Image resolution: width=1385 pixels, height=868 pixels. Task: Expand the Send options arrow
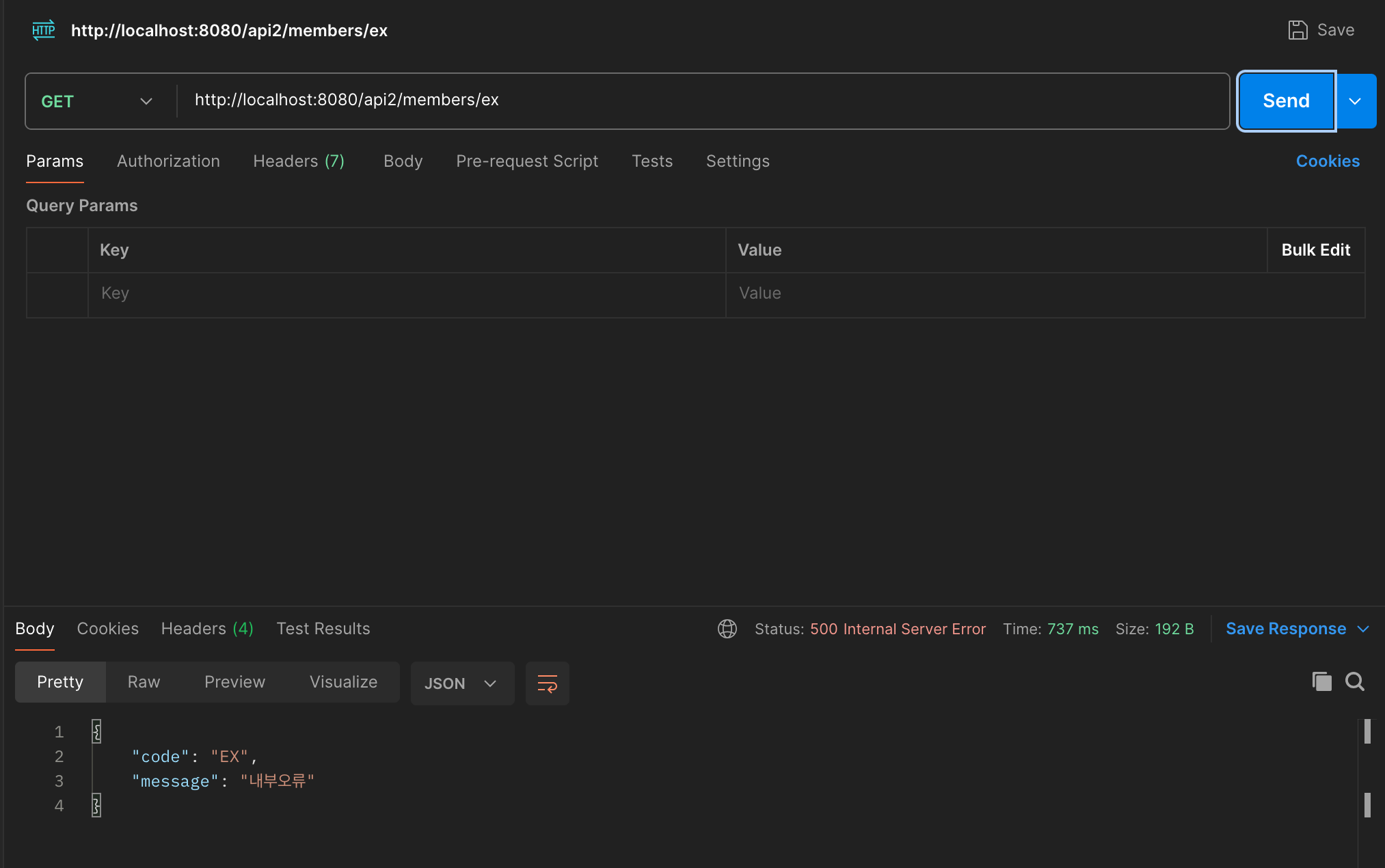click(1355, 101)
